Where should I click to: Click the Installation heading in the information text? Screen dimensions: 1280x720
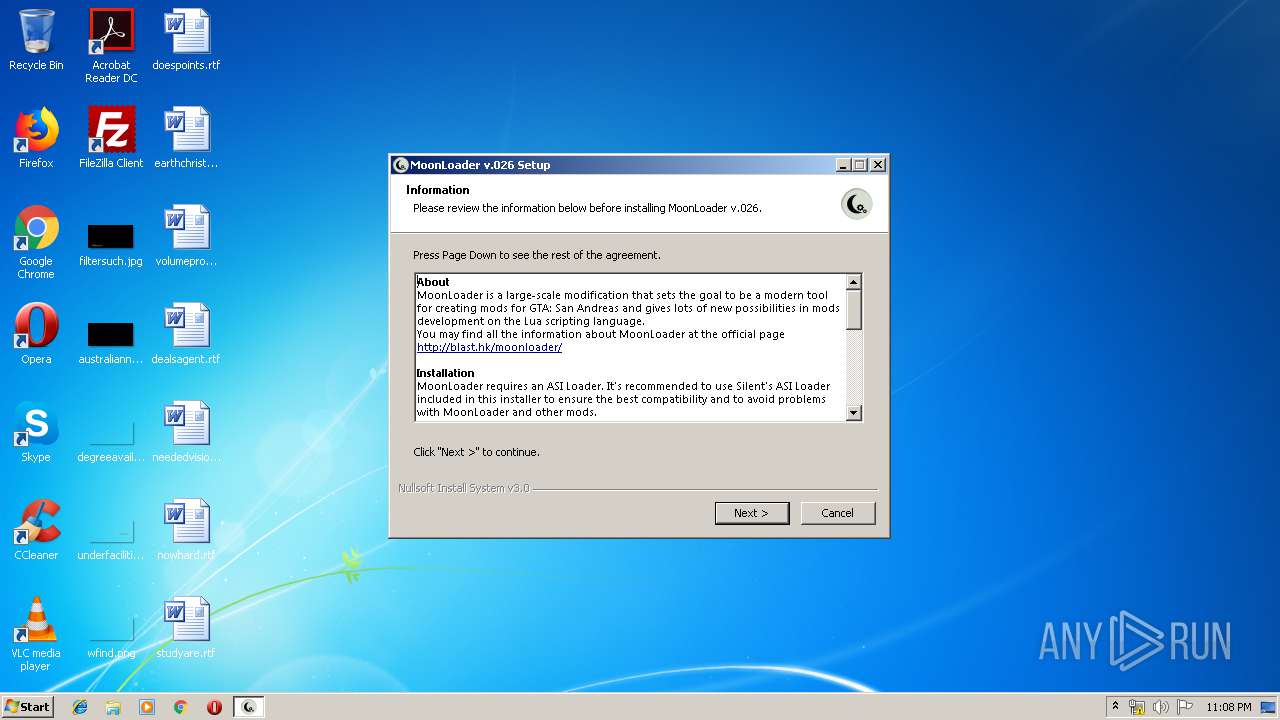click(x=445, y=373)
